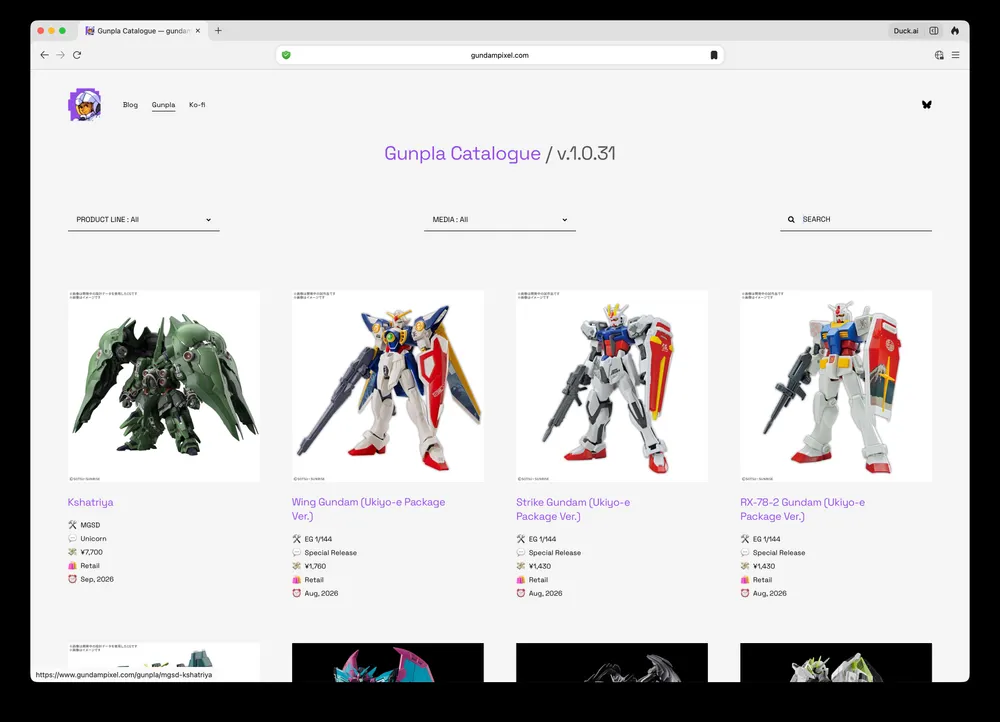This screenshot has height=722, width=1000.
Task: Open Strike Gundam (Ukiyo-e Package Ver.) link
Action: click(573, 509)
